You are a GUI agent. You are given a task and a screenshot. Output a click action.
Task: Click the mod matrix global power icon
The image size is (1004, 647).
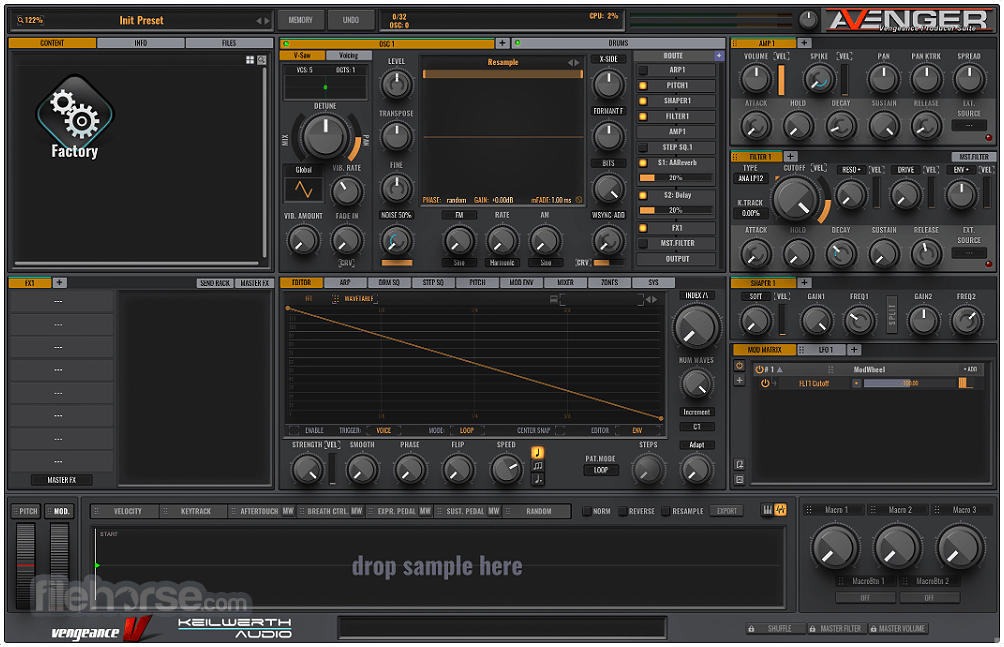pyautogui.click(x=739, y=366)
